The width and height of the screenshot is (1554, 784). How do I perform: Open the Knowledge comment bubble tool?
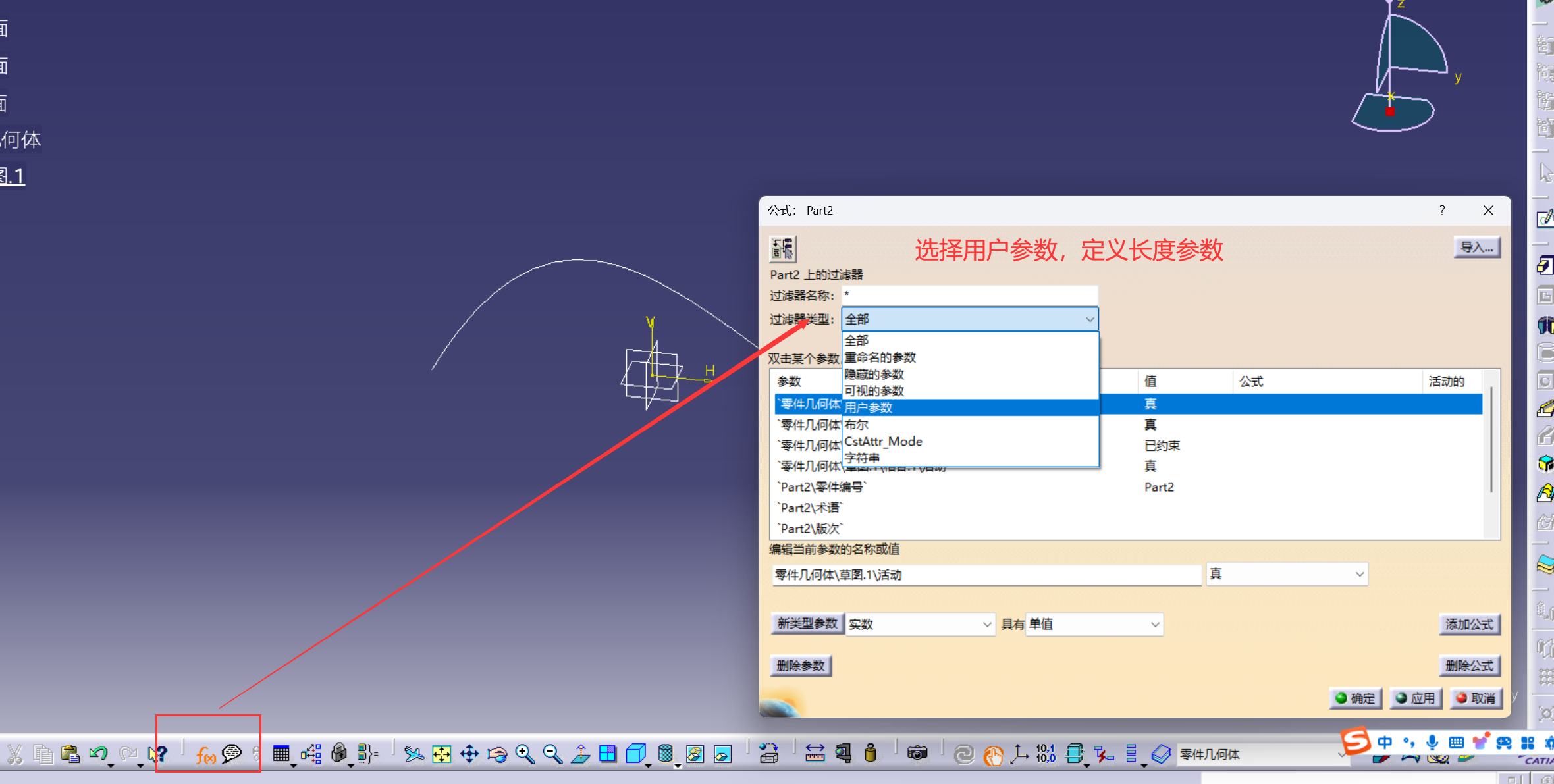(x=232, y=753)
